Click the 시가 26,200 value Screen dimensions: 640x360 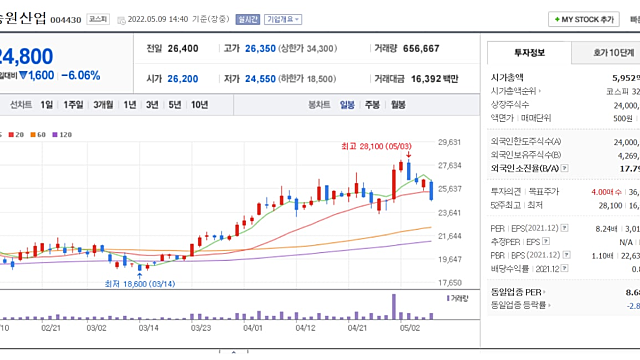tap(183, 79)
